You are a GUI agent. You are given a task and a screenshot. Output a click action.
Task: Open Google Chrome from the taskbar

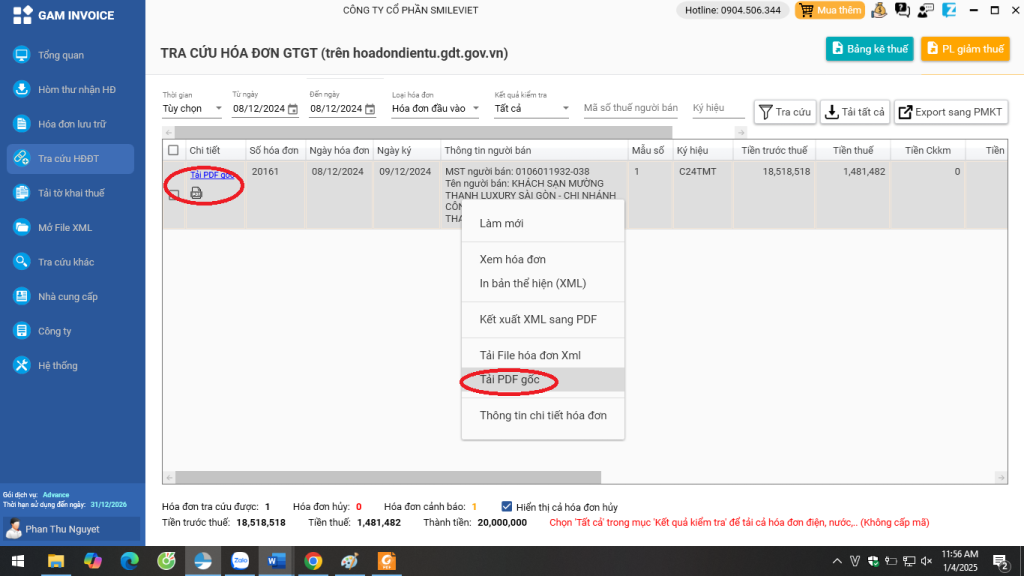(x=313, y=562)
